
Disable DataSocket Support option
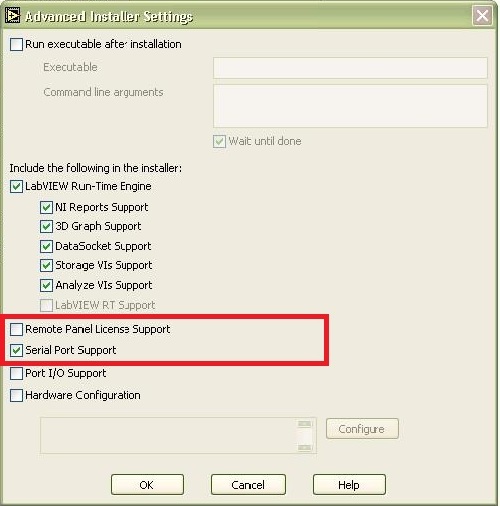point(46,246)
